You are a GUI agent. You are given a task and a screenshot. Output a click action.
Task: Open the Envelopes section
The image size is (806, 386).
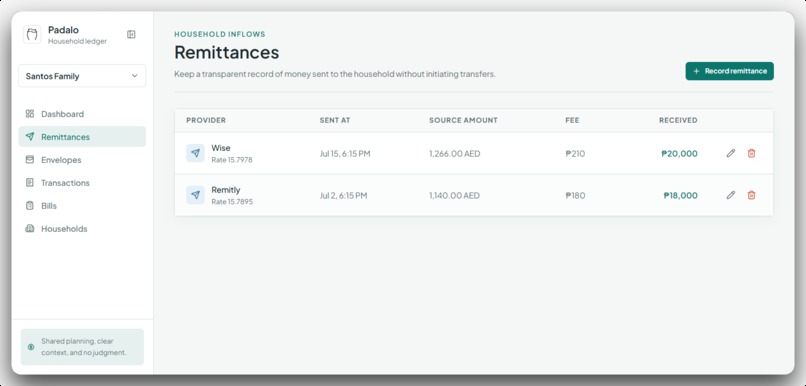tap(82, 160)
